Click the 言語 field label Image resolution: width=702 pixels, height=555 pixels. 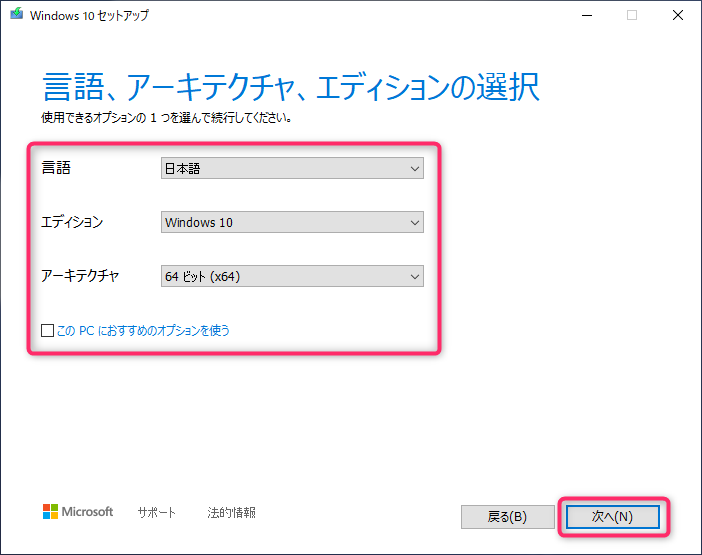pyautogui.click(x=56, y=168)
